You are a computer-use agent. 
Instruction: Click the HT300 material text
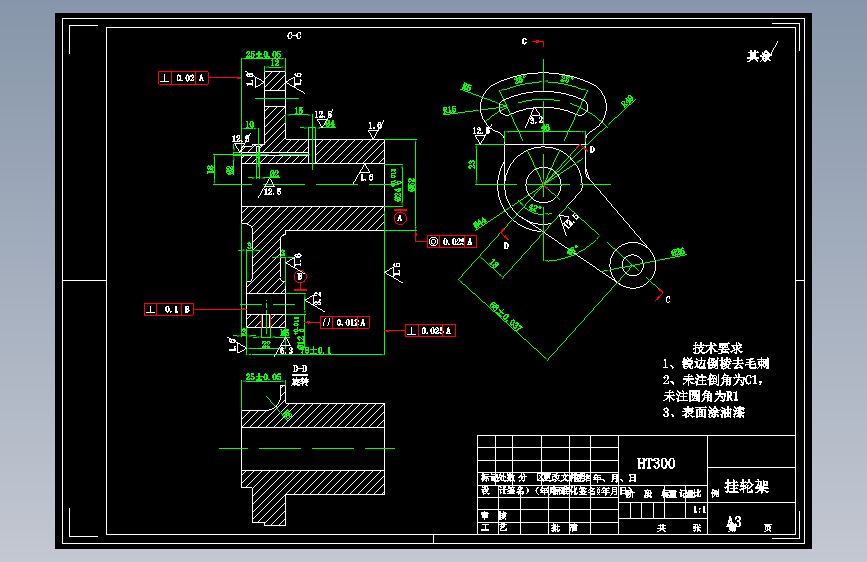click(656, 464)
